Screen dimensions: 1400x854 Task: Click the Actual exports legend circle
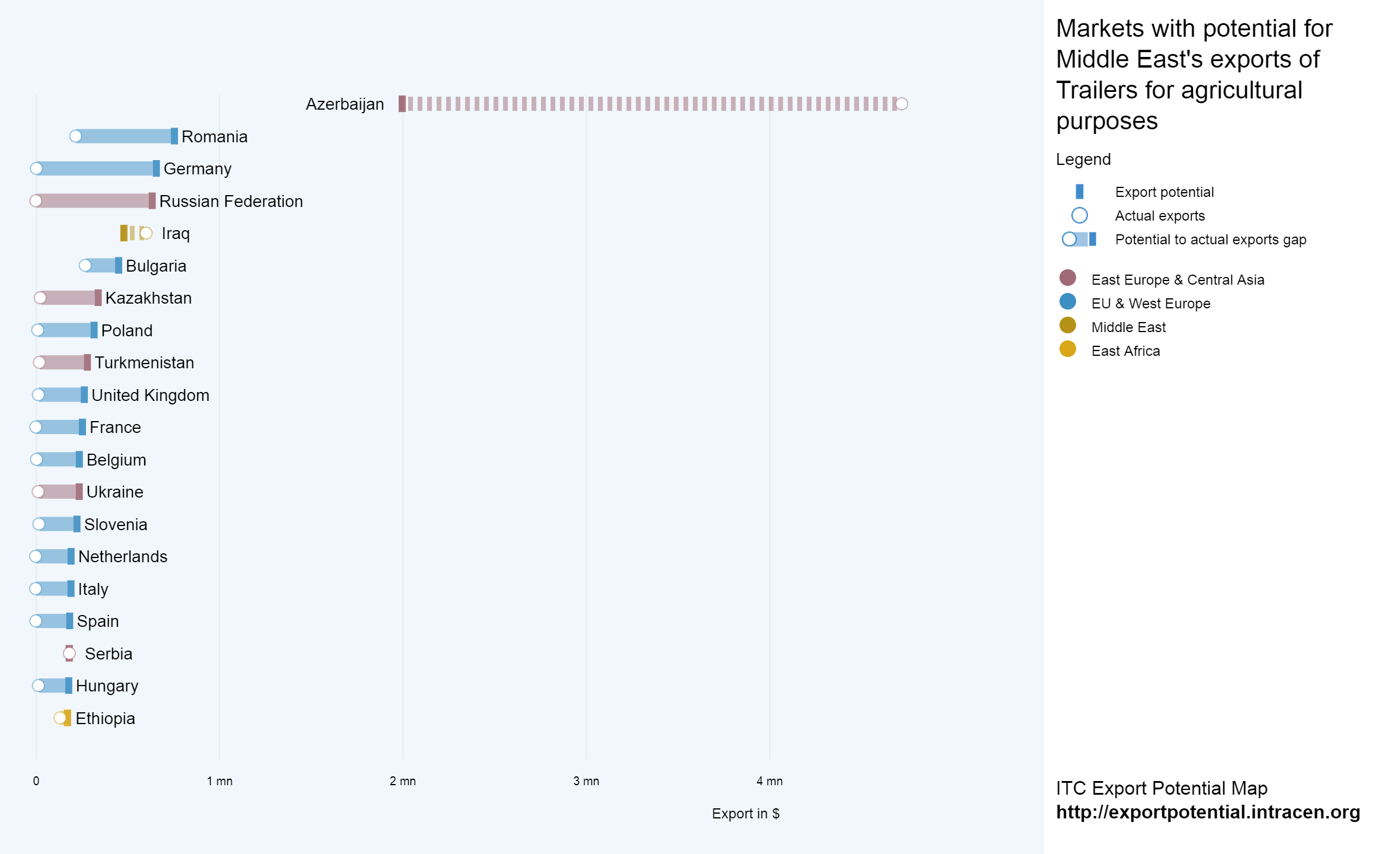1079,215
